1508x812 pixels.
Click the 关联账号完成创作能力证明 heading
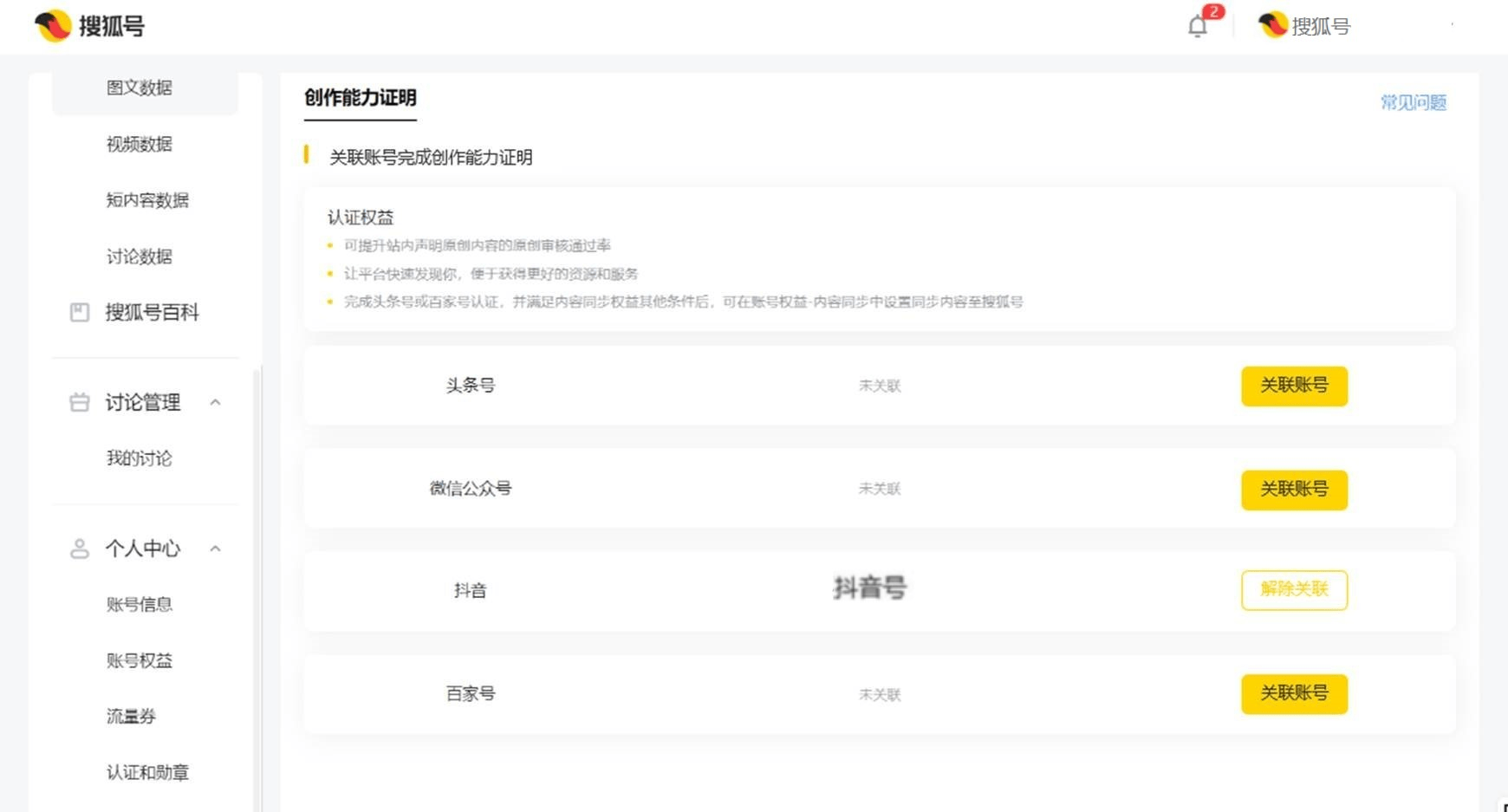pyautogui.click(x=431, y=158)
